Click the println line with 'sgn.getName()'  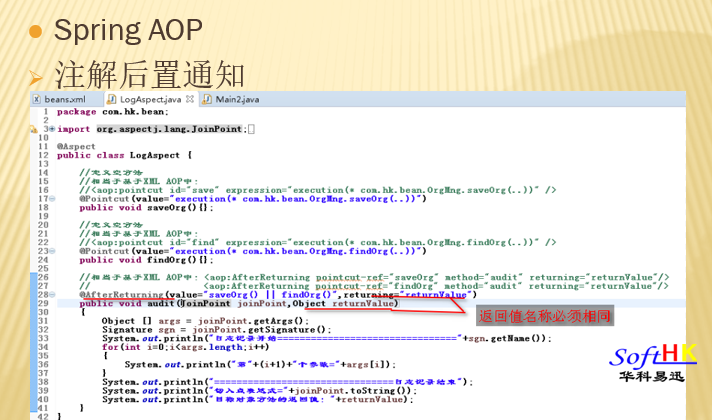tap(326, 338)
